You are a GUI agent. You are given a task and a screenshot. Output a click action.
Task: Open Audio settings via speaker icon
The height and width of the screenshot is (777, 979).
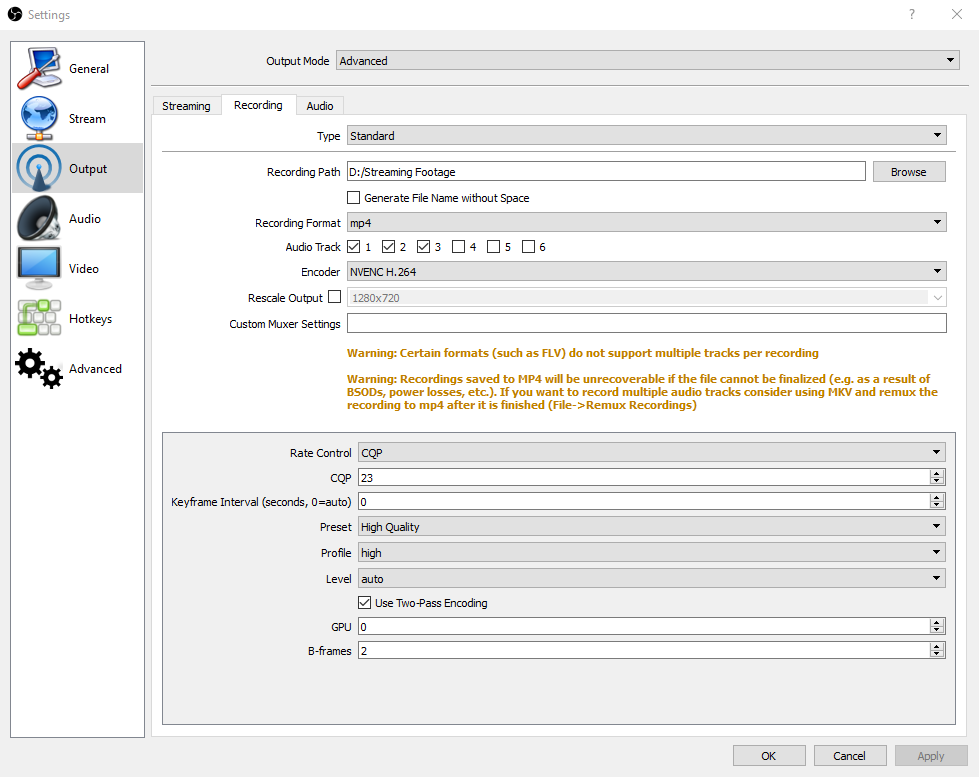click(x=39, y=218)
